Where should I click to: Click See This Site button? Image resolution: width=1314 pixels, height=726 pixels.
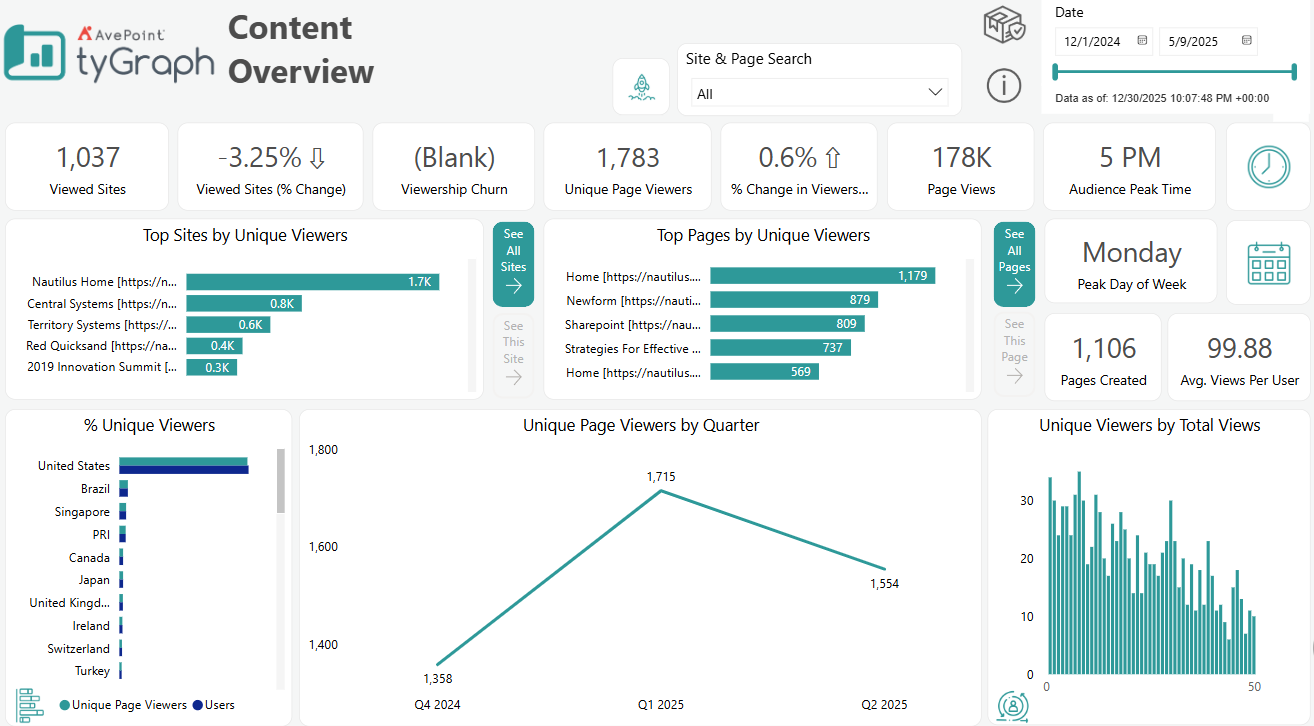(513, 354)
